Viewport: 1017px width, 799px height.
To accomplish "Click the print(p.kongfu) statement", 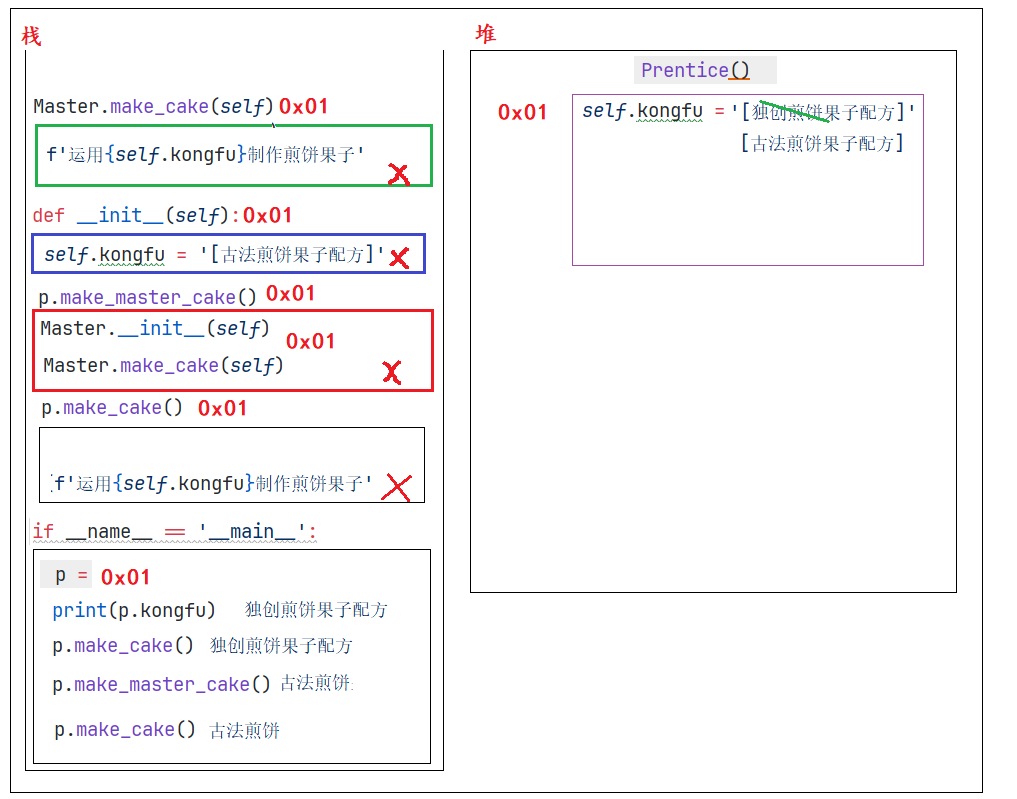I will (134, 610).
